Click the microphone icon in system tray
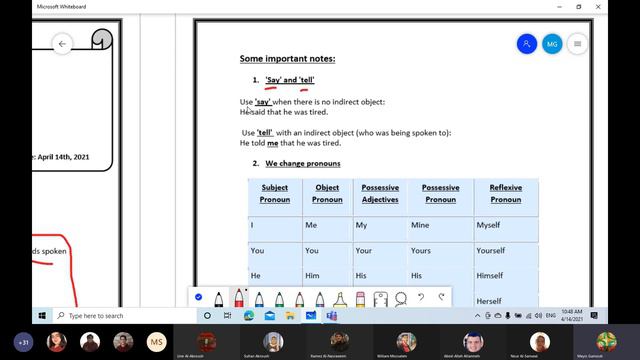The image size is (640, 360). point(508,316)
